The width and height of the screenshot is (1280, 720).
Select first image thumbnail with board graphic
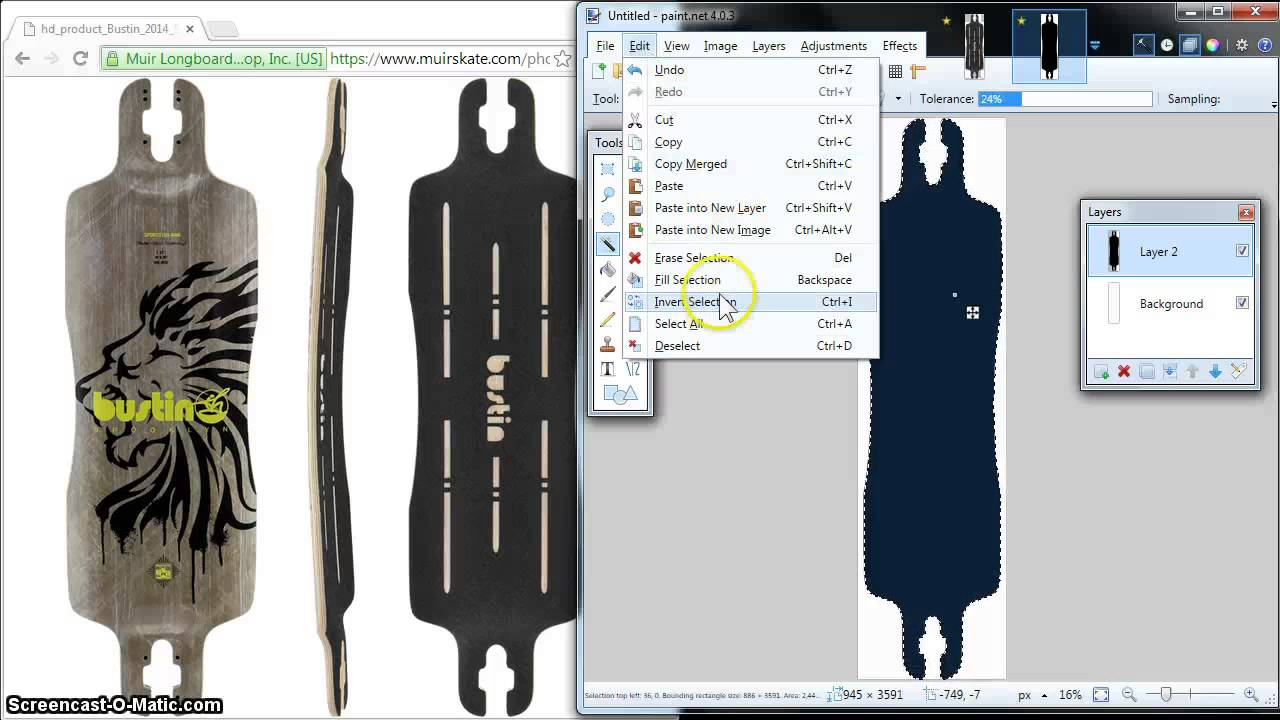coord(973,46)
